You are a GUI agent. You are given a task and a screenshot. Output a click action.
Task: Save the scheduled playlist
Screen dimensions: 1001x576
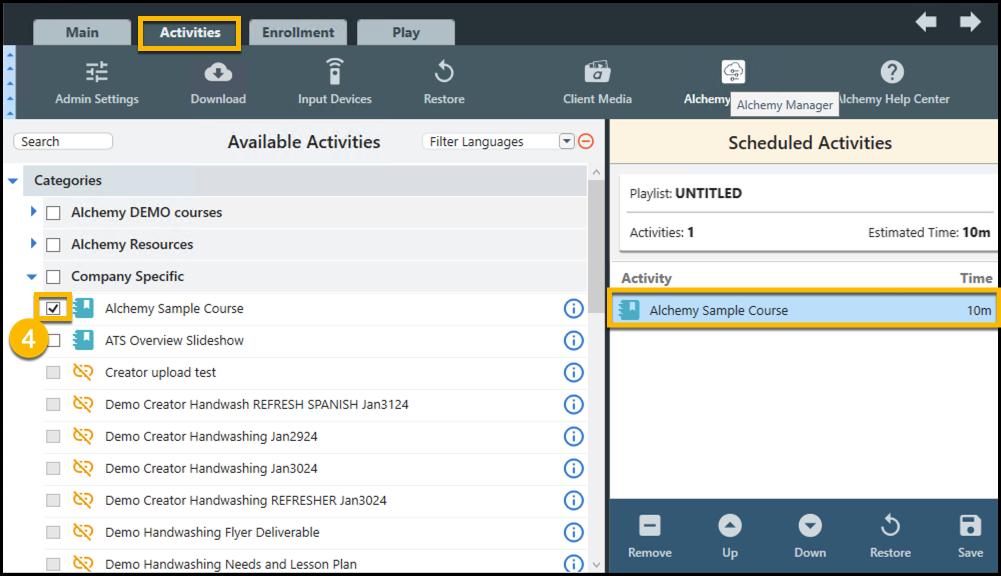pyautogui.click(x=970, y=536)
